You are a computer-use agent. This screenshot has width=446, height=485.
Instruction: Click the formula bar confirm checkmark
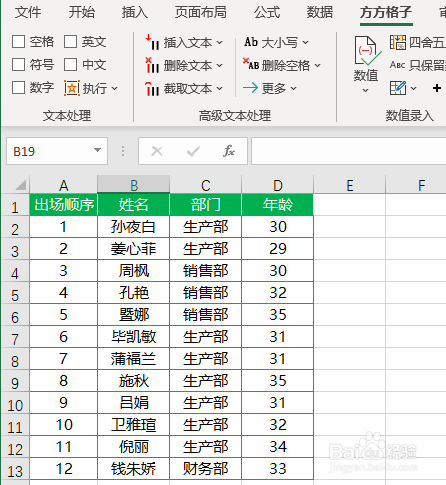(193, 151)
